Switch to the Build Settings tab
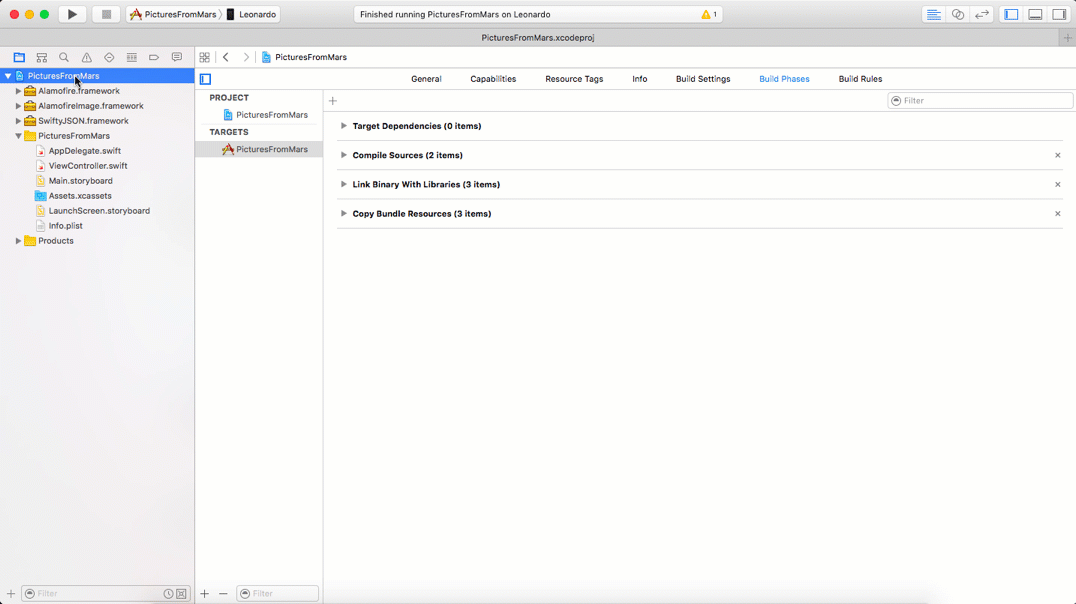1076x604 pixels. click(x=703, y=79)
